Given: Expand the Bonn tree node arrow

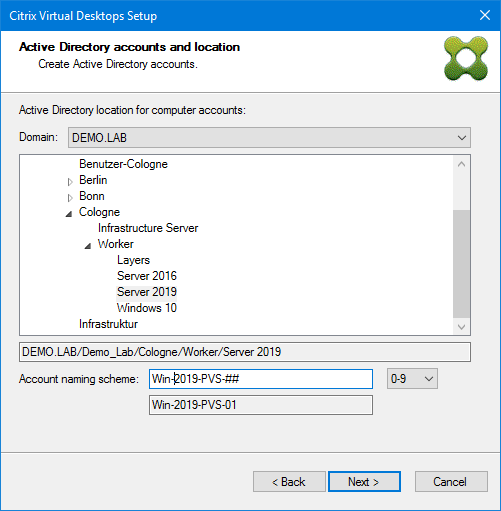Looking at the screenshot, I should [x=70, y=198].
